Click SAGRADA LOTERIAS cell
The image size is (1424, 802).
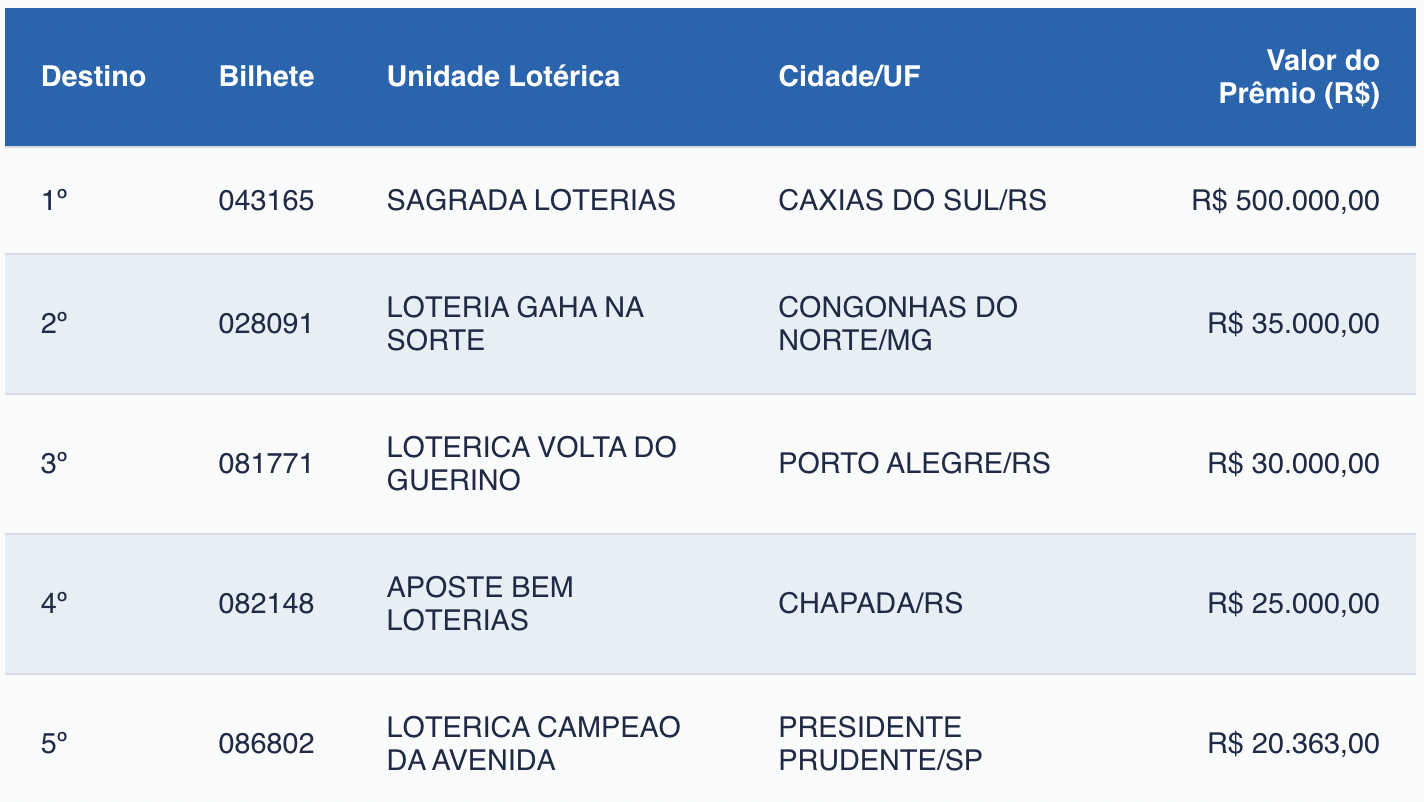pos(531,201)
